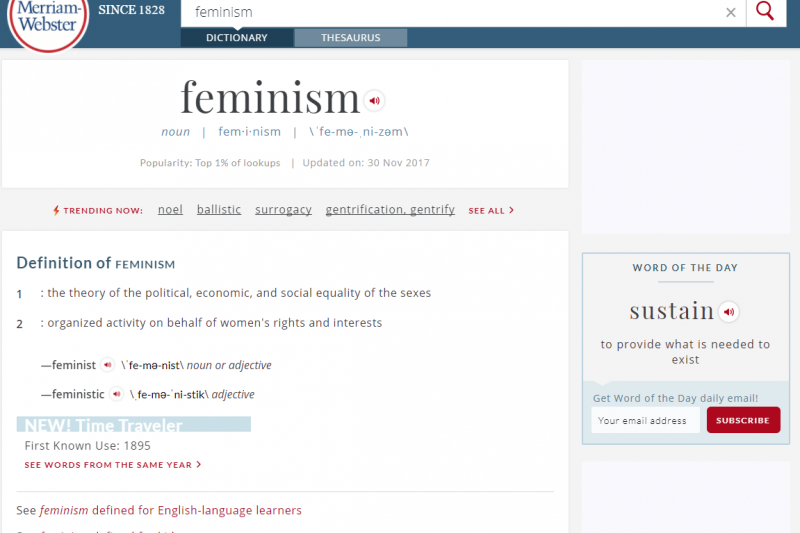The image size is (800, 533).
Task: Open the trending word noel
Action: pos(170,210)
